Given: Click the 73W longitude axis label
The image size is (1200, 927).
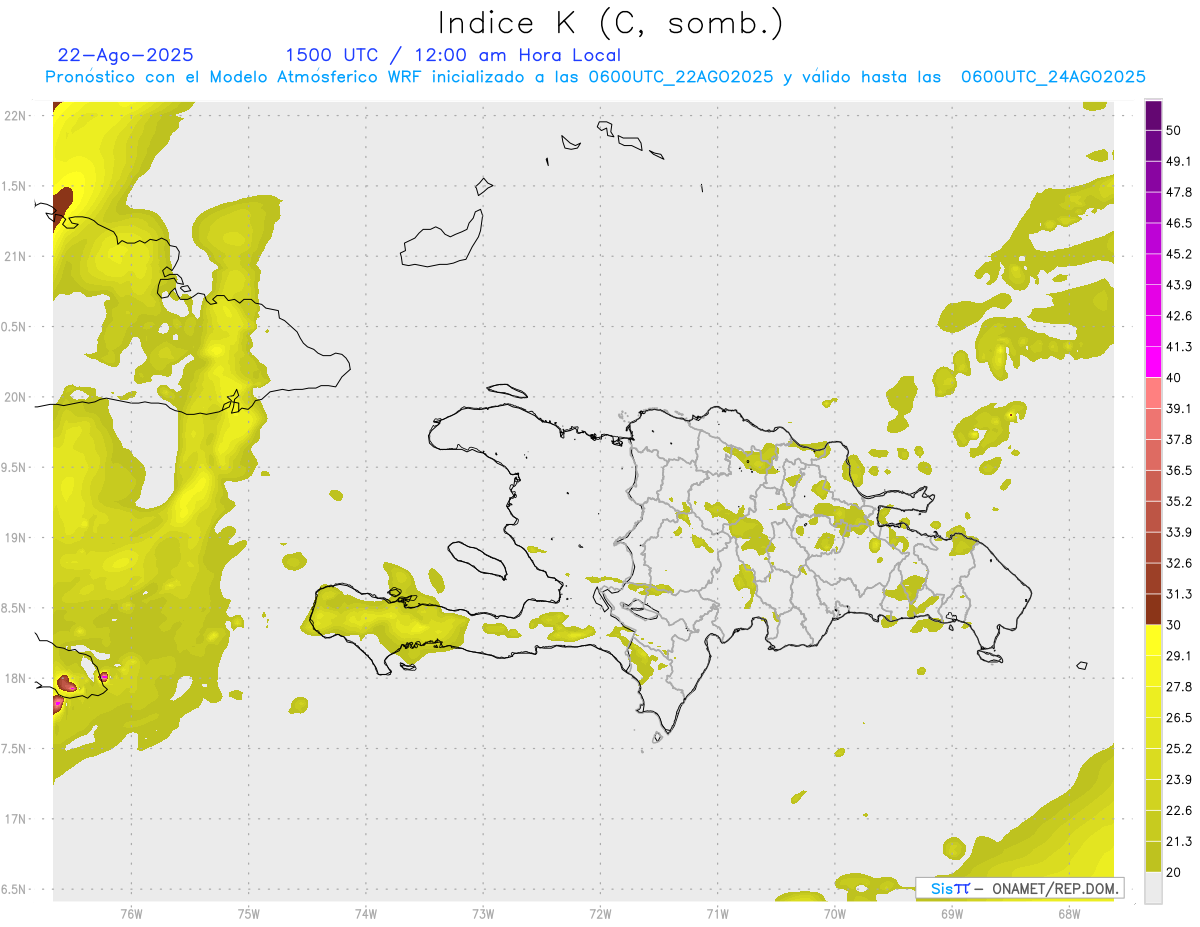Looking at the screenshot, I should click(x=483, y=912).
